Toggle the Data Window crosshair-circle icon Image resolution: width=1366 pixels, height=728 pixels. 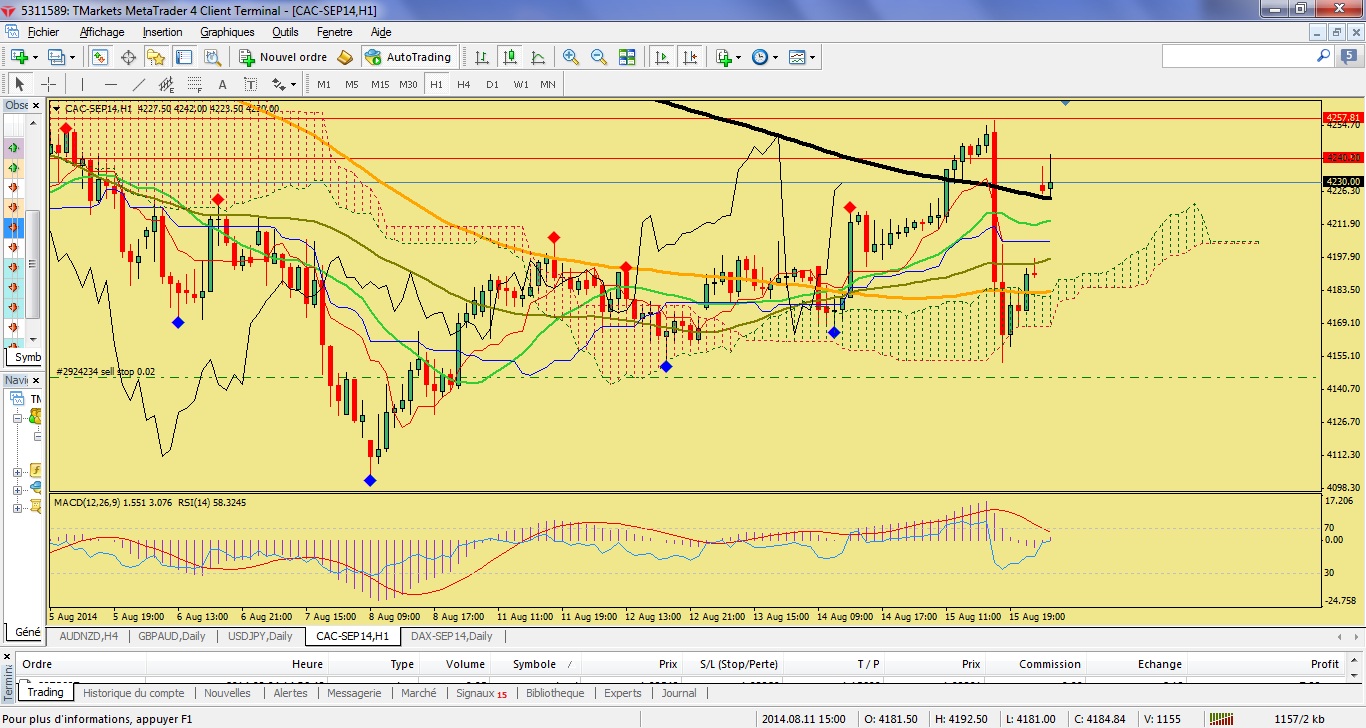tap(128, 57)
